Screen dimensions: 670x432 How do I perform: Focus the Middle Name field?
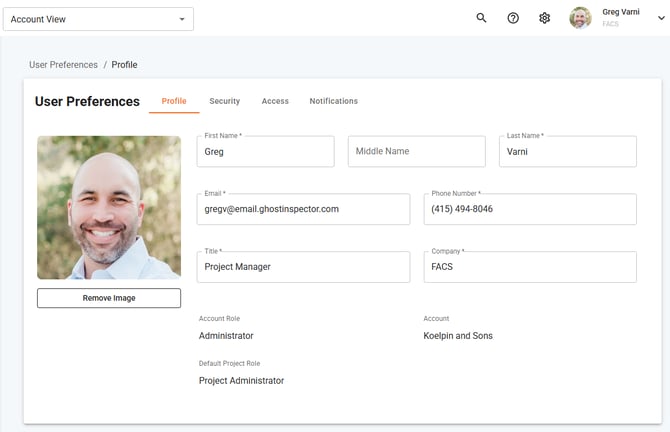[x=417, y=152]
